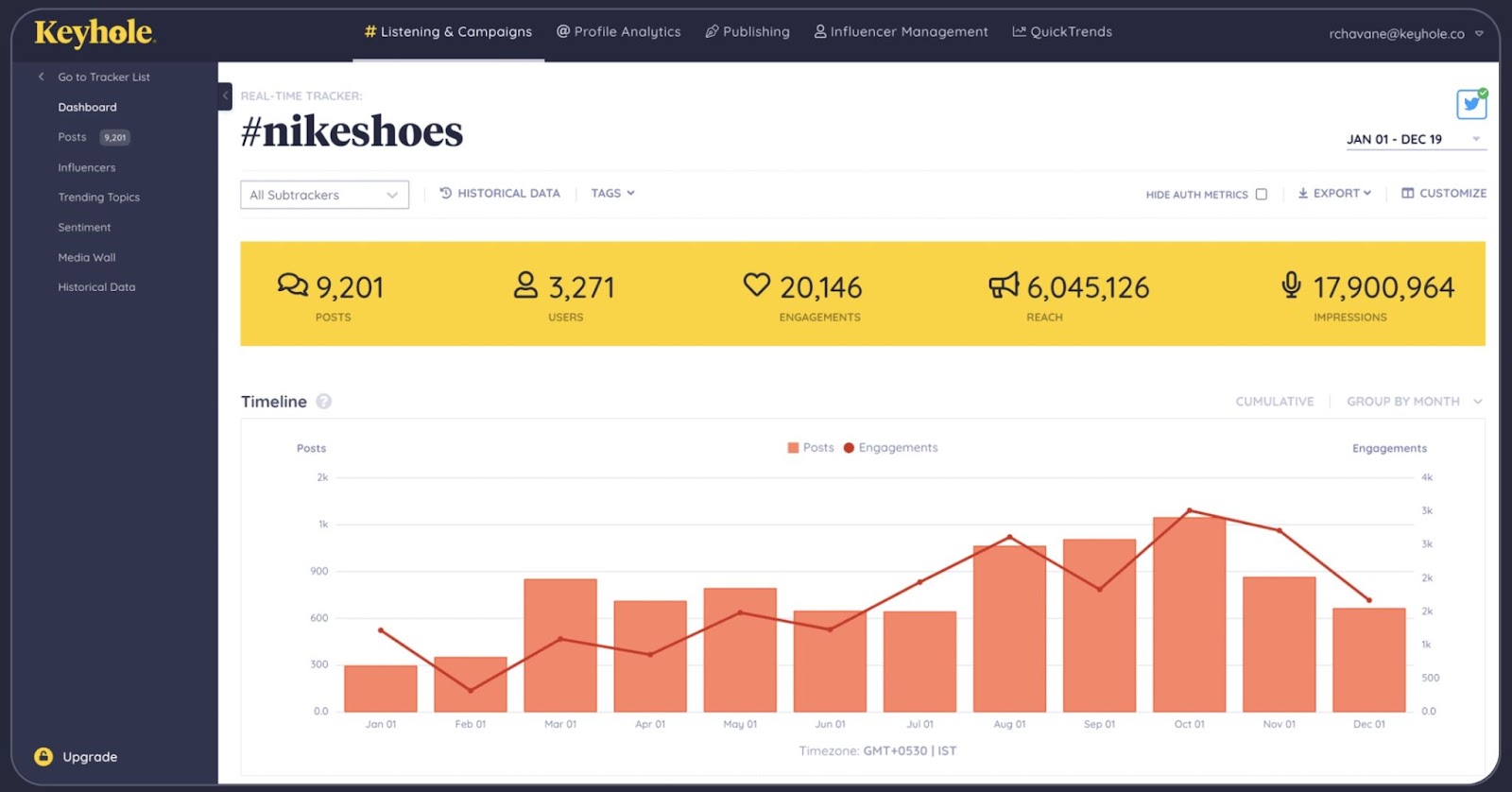Open the Listening & Campaigns tab

click(448, 32)
